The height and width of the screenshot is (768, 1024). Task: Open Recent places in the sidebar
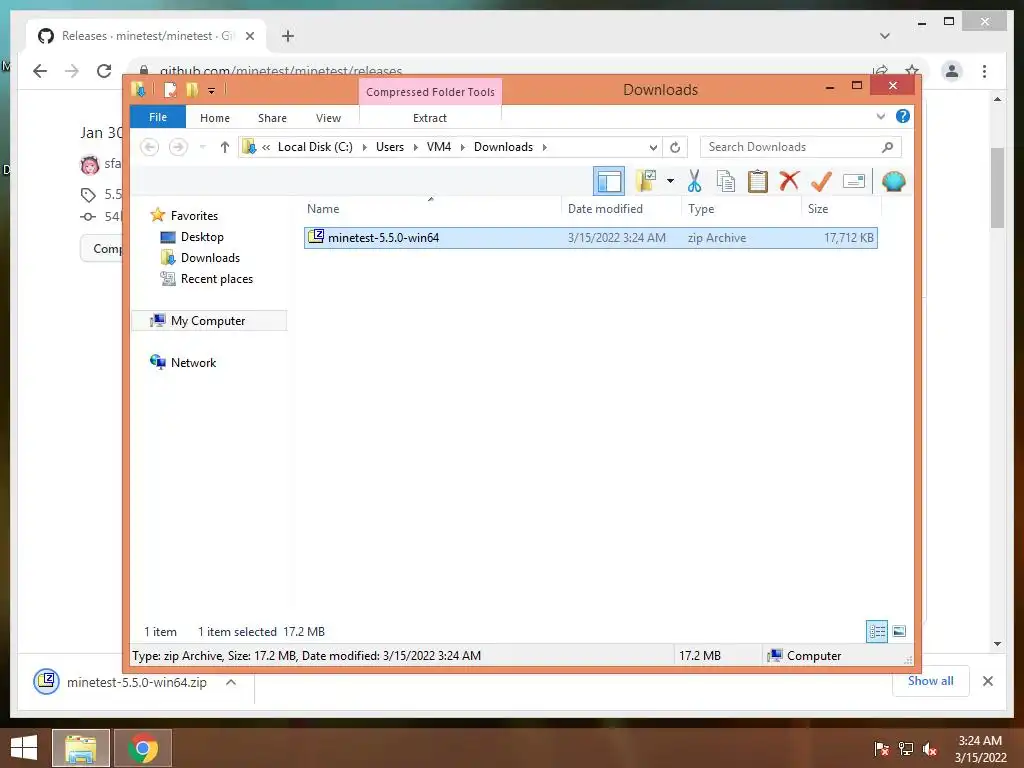pyautogui.click(x=216, y=279)
